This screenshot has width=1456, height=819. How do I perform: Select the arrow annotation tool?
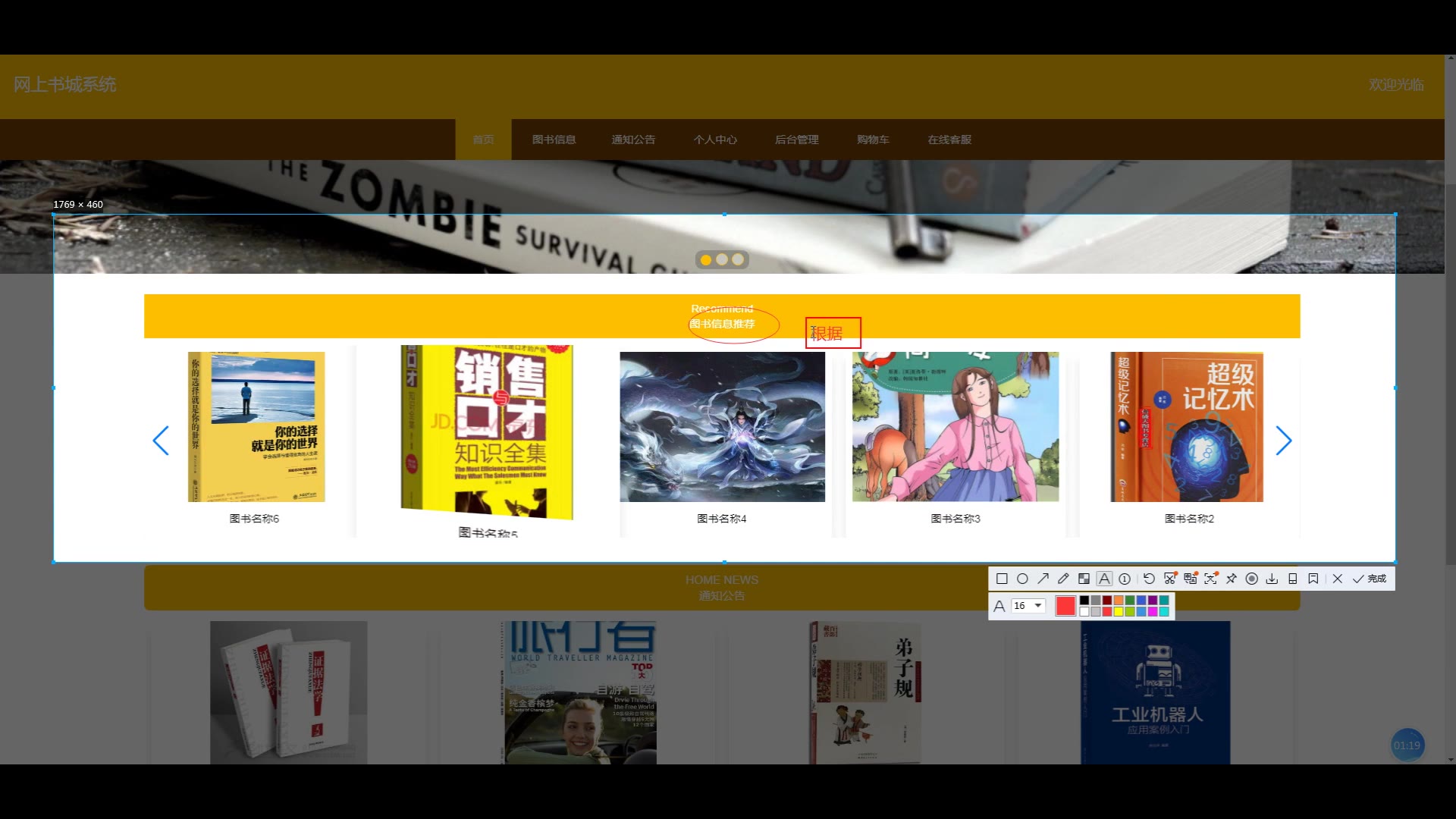[x=1043, y=579]
